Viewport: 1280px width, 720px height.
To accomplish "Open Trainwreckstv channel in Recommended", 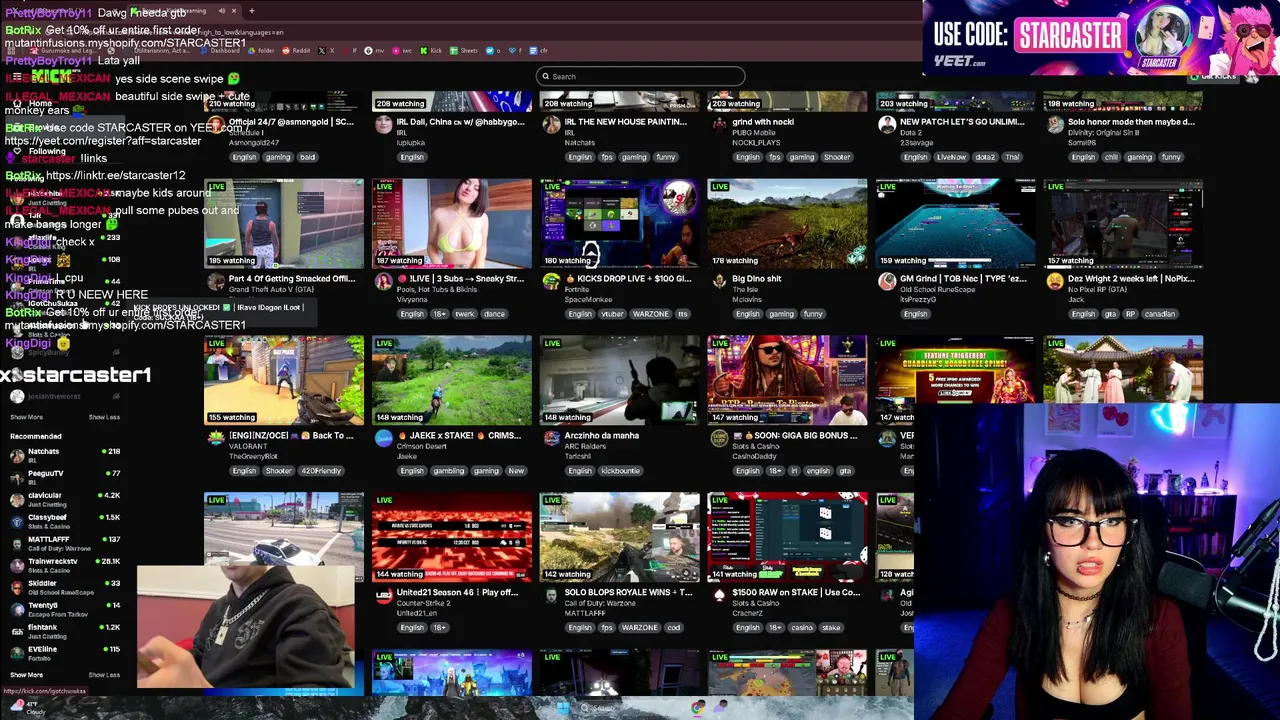I will [65, 565].
